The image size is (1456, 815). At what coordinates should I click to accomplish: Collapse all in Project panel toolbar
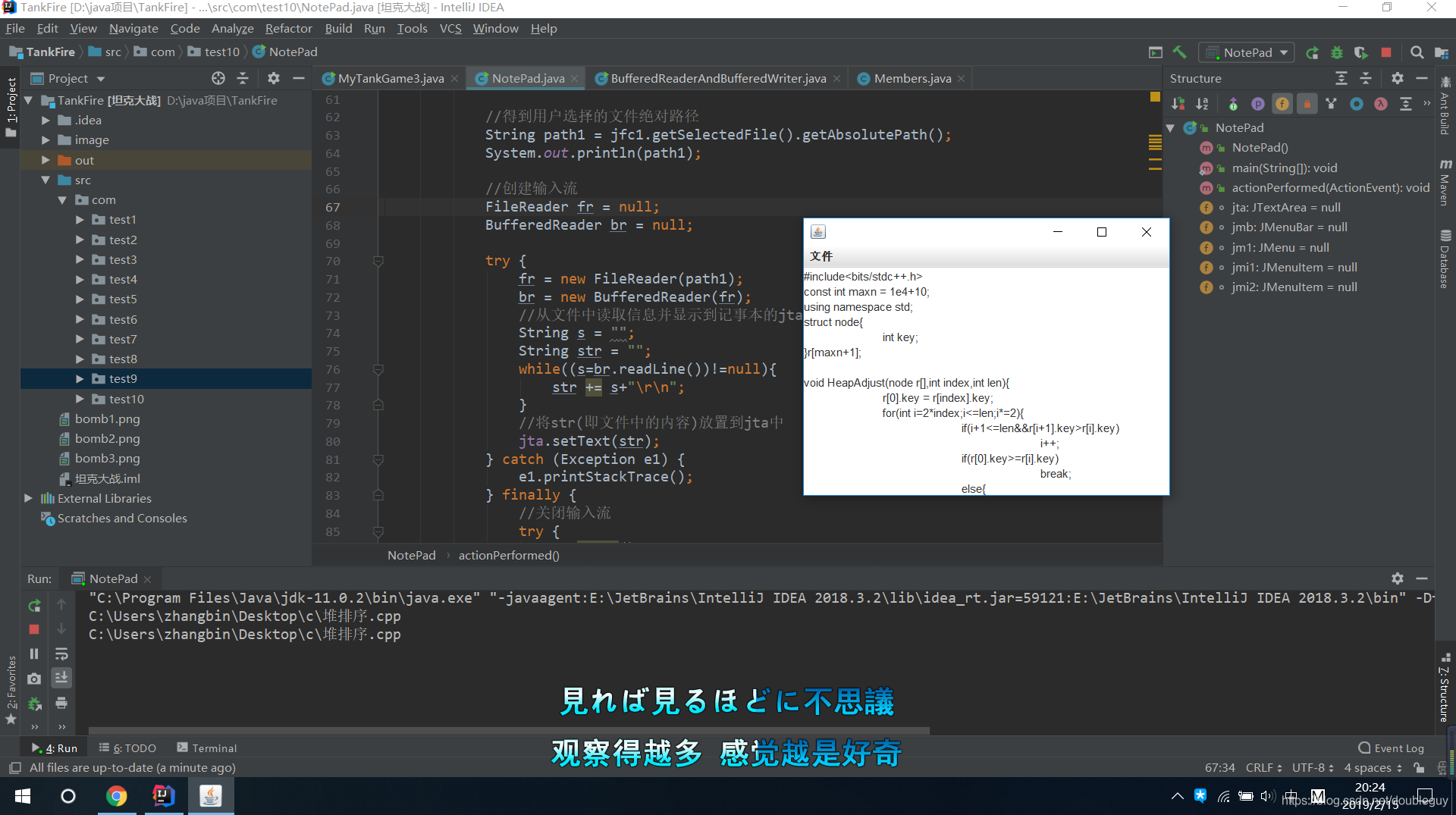(243, 78)
